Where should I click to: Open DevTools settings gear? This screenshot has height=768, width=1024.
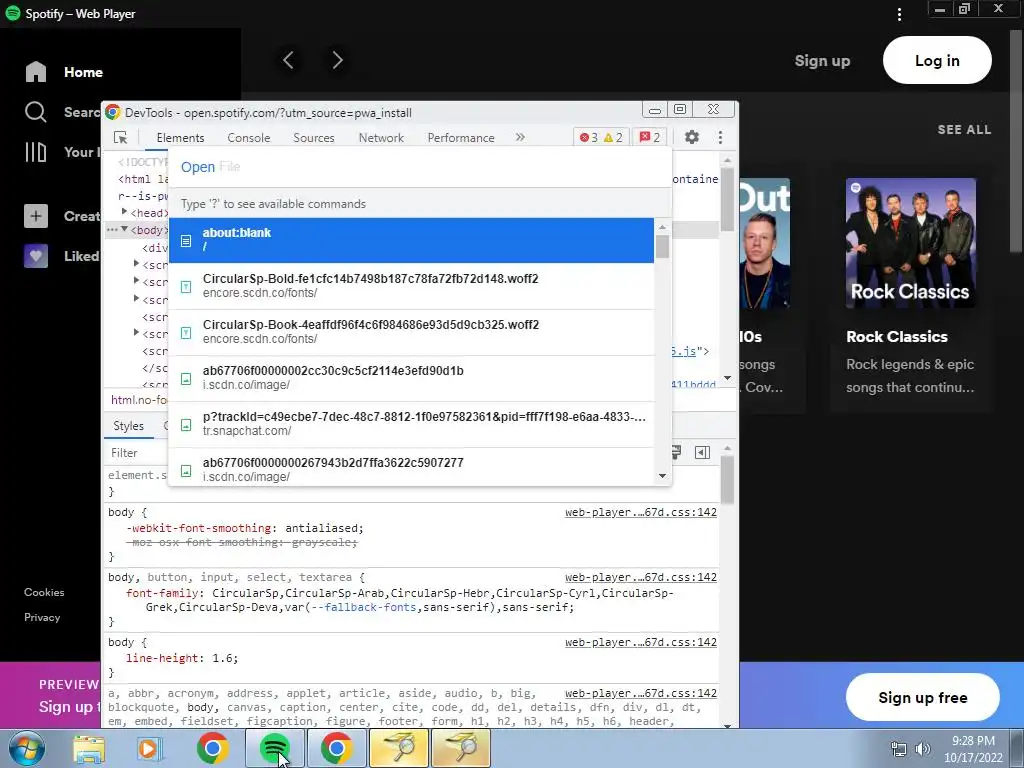point(692,137)
